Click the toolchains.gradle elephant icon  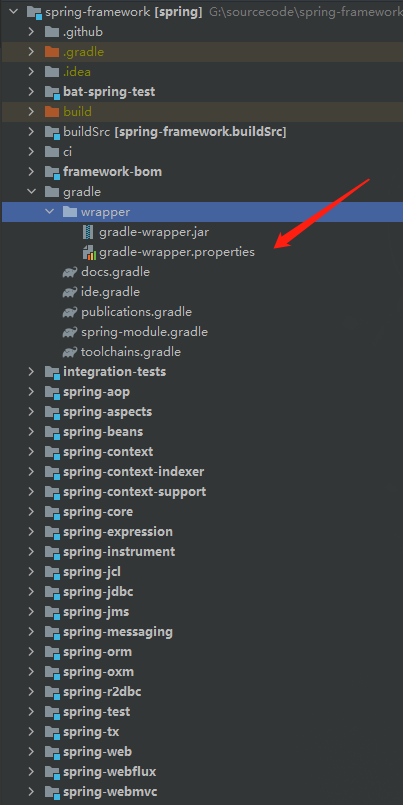pyautogui.click(x=70, y=352)
